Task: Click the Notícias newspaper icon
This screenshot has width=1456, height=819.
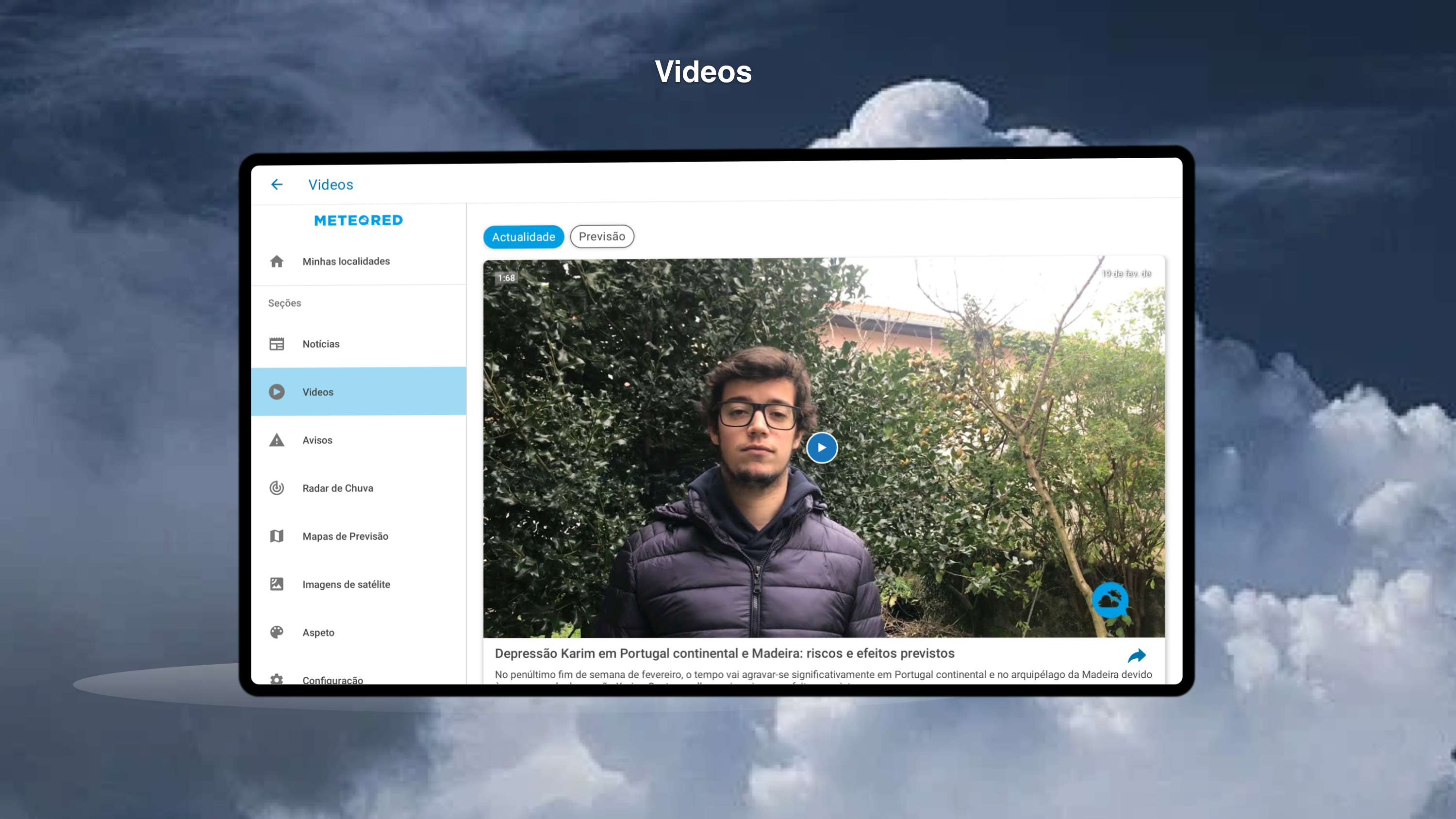Action: coord(276,344)
